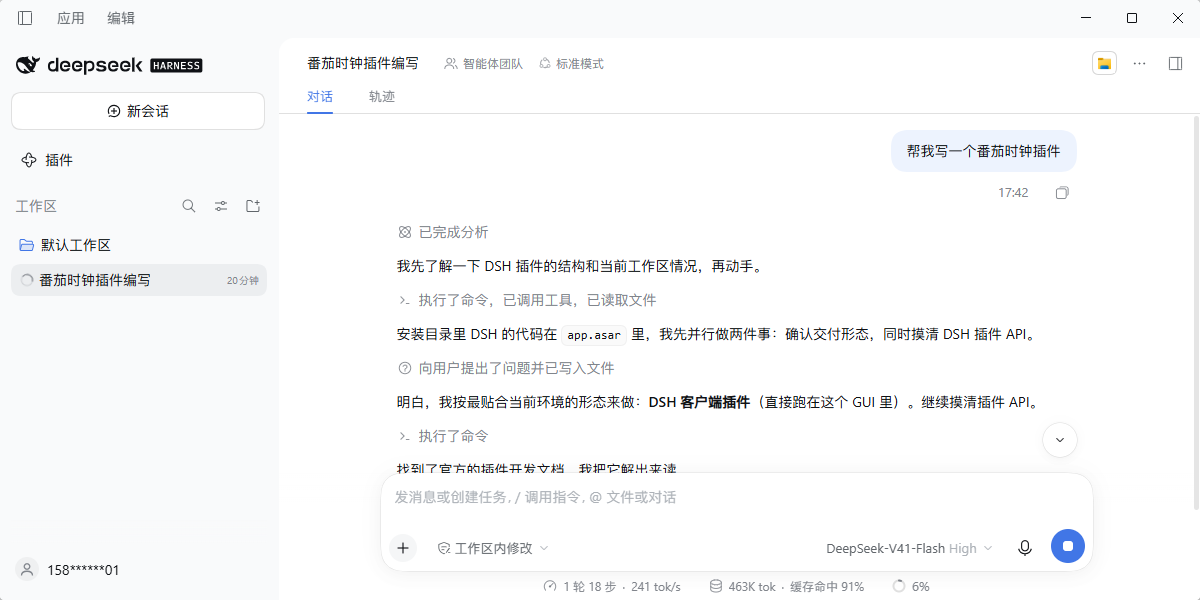Screen dimensions: 1200x600
Task: Open the 工作区内修改 permission dropdown
Action: tap(493, 548)
